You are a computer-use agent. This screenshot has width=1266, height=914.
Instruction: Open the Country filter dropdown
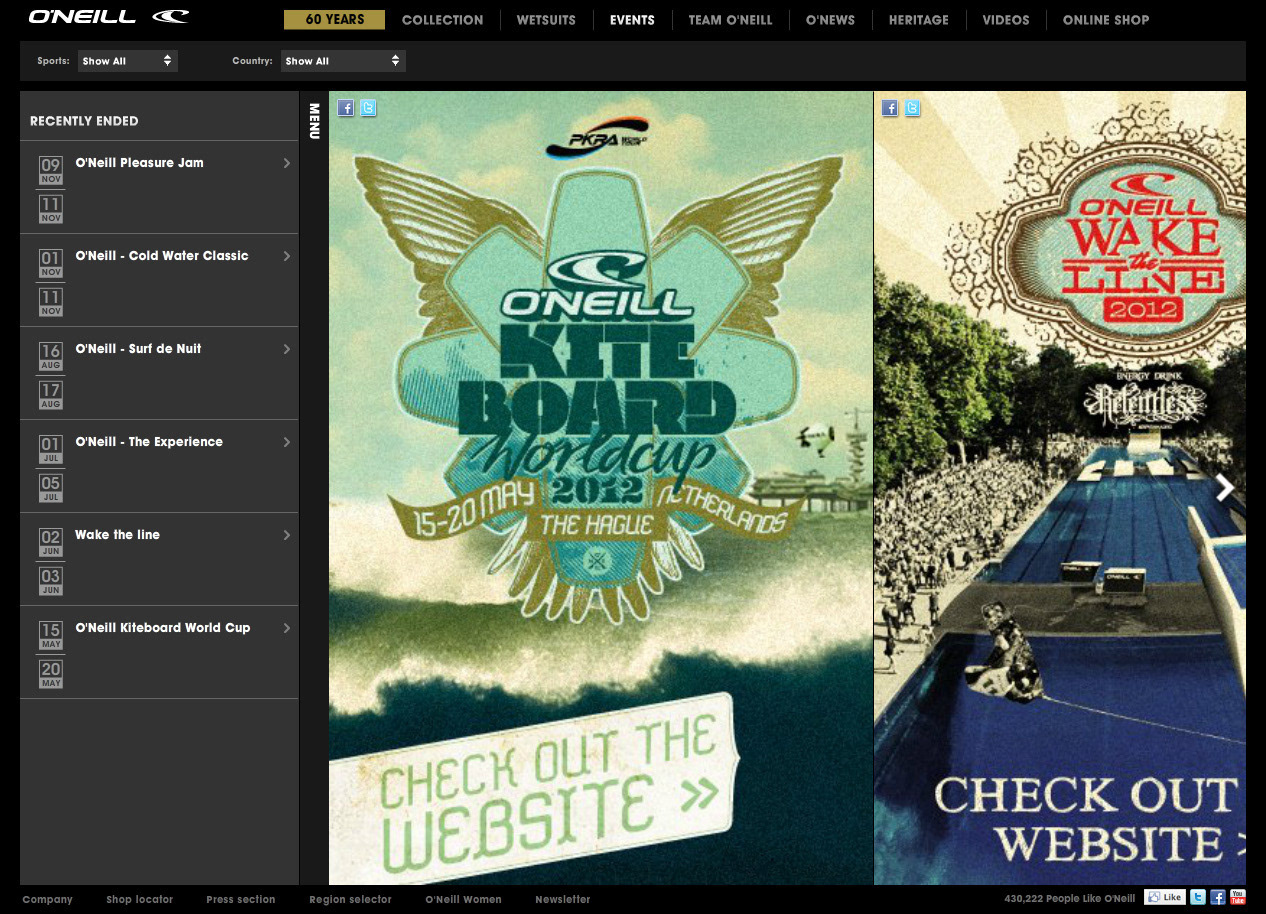click(x=343, y=61)
